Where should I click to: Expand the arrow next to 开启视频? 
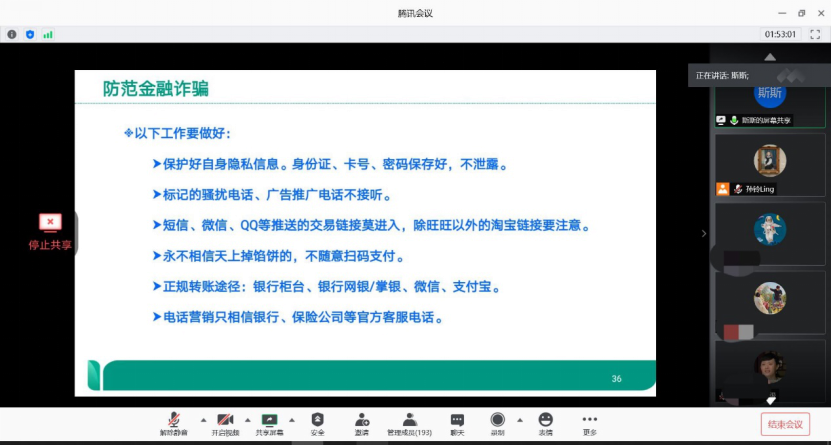coord(246,420)
